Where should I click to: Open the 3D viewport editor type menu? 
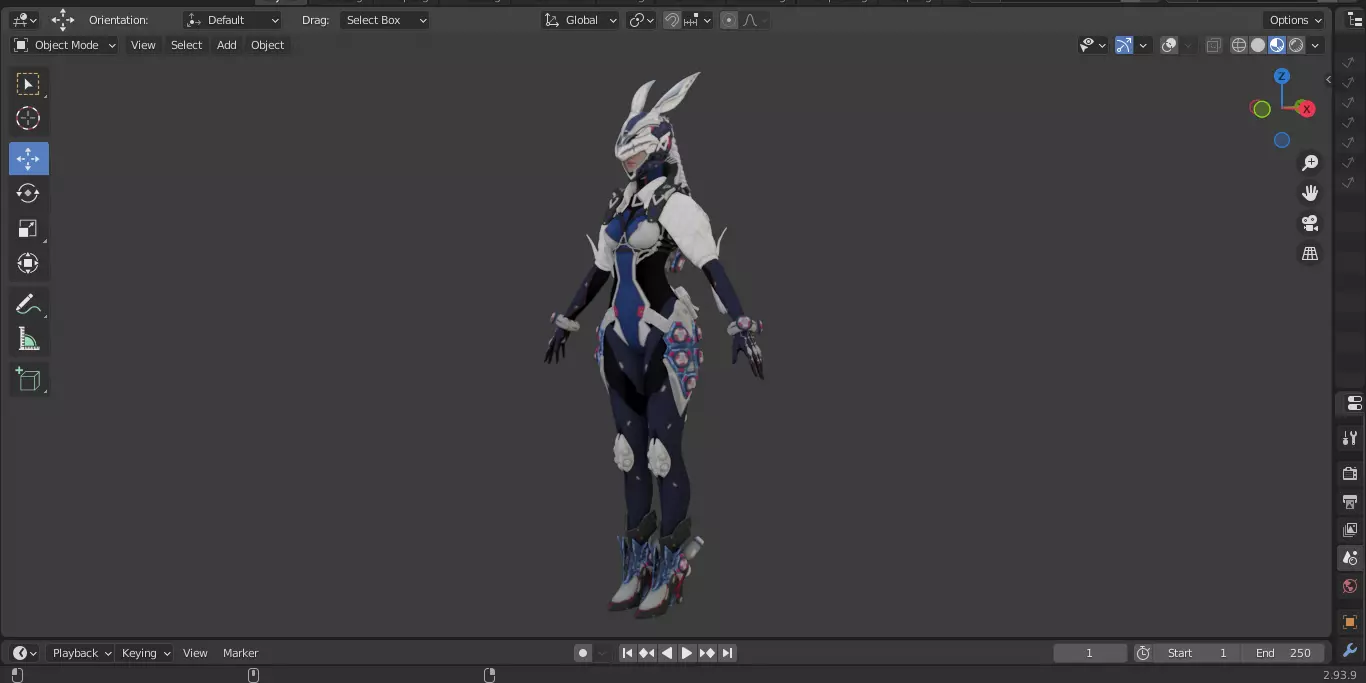(x=25, y=20)
